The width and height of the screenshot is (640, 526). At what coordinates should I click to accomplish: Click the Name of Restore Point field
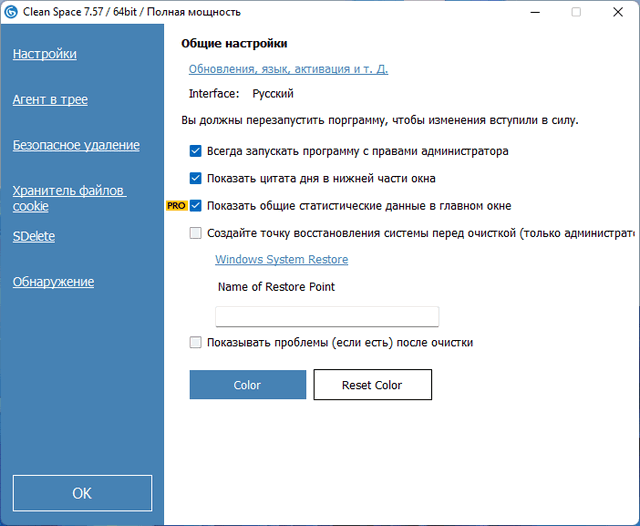click(x=327, y=316)
